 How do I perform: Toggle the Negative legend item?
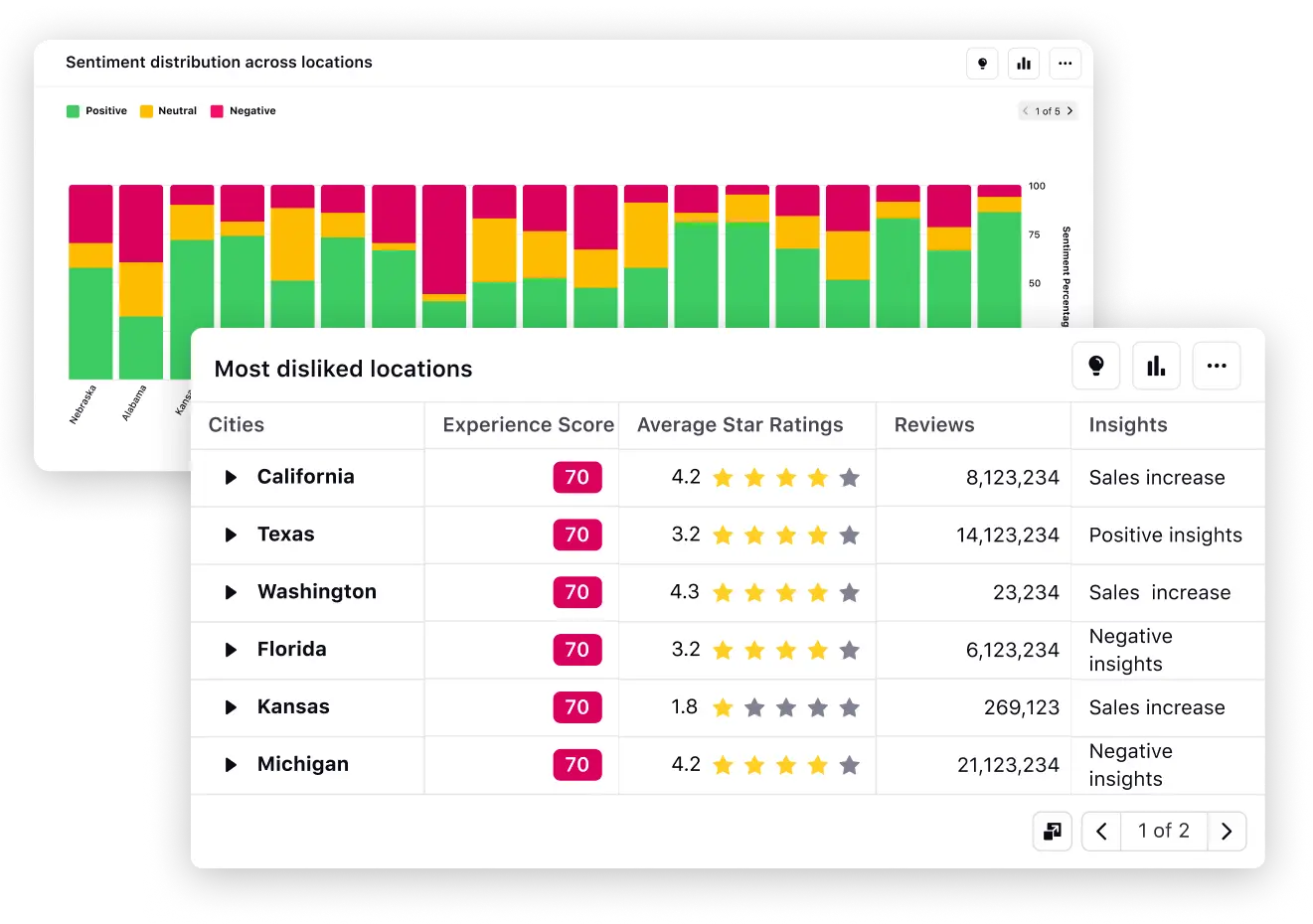pyautogui.click(x=243, y=110)
